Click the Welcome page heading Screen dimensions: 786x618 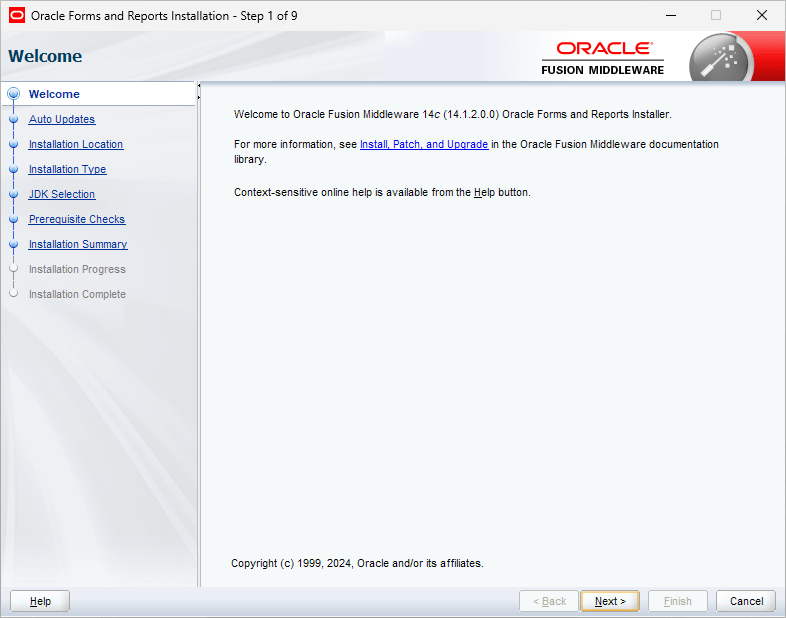45,56
